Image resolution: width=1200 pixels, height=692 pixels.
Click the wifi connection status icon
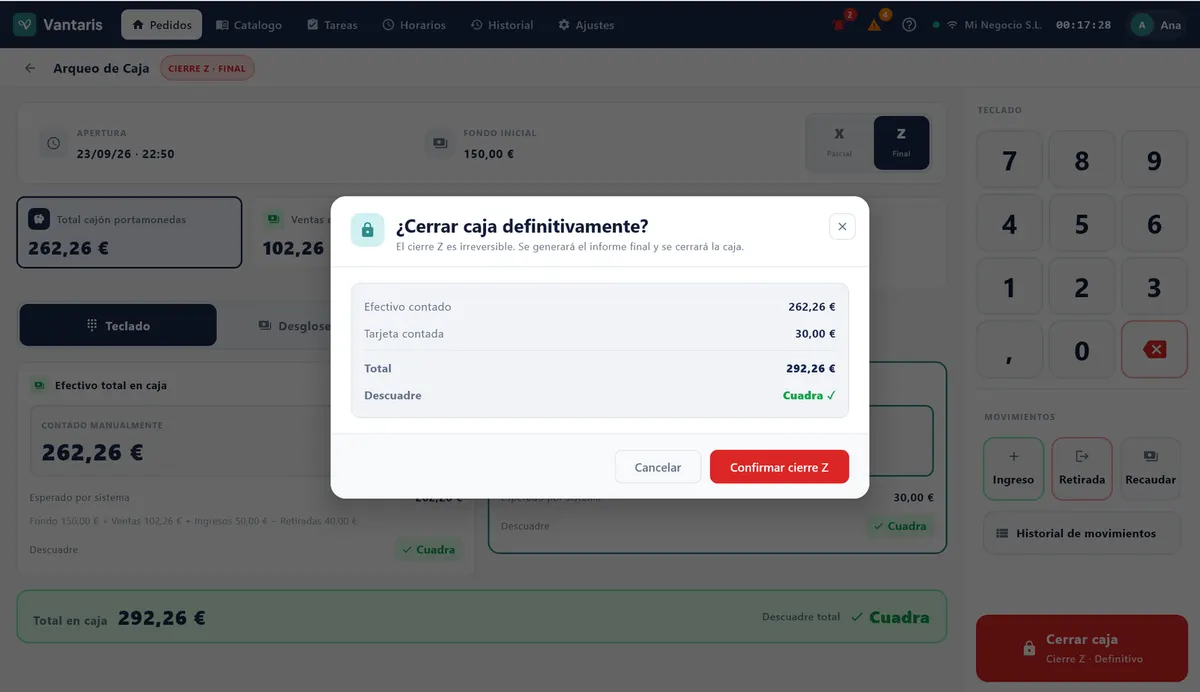952,25
